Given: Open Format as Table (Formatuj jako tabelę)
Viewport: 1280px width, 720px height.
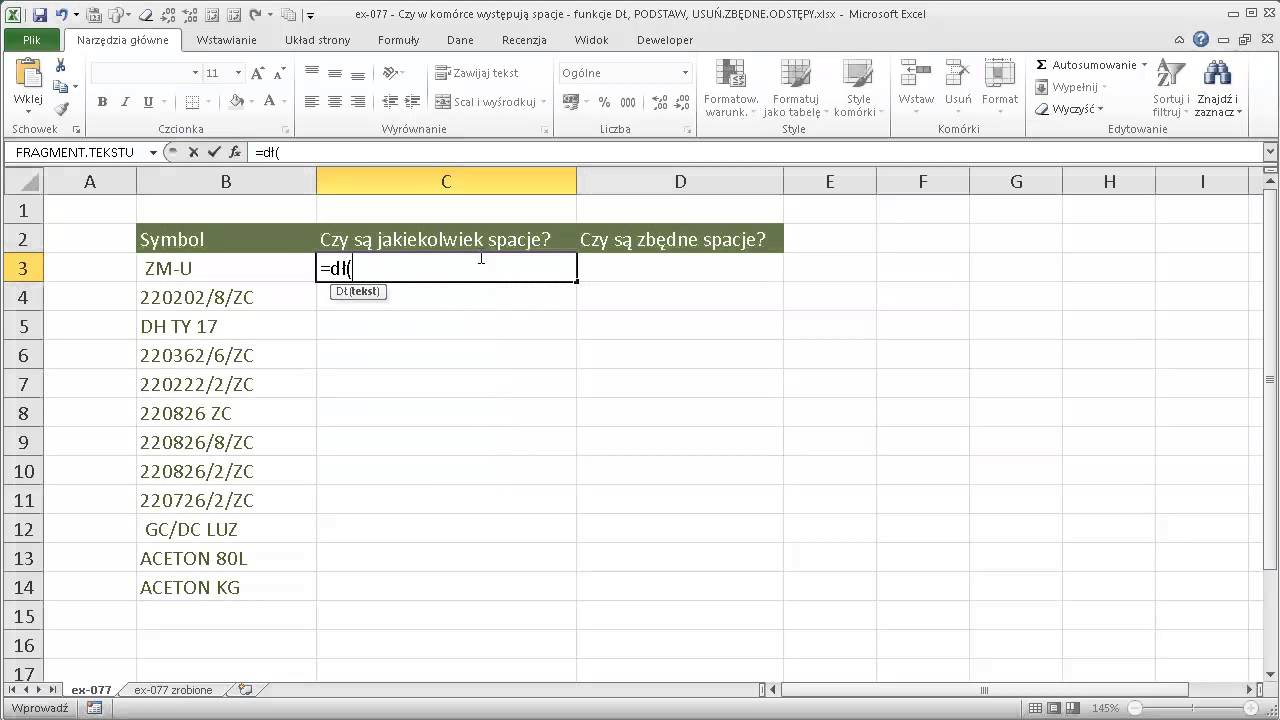Looking at the screenshot, I should coord(796,88).
